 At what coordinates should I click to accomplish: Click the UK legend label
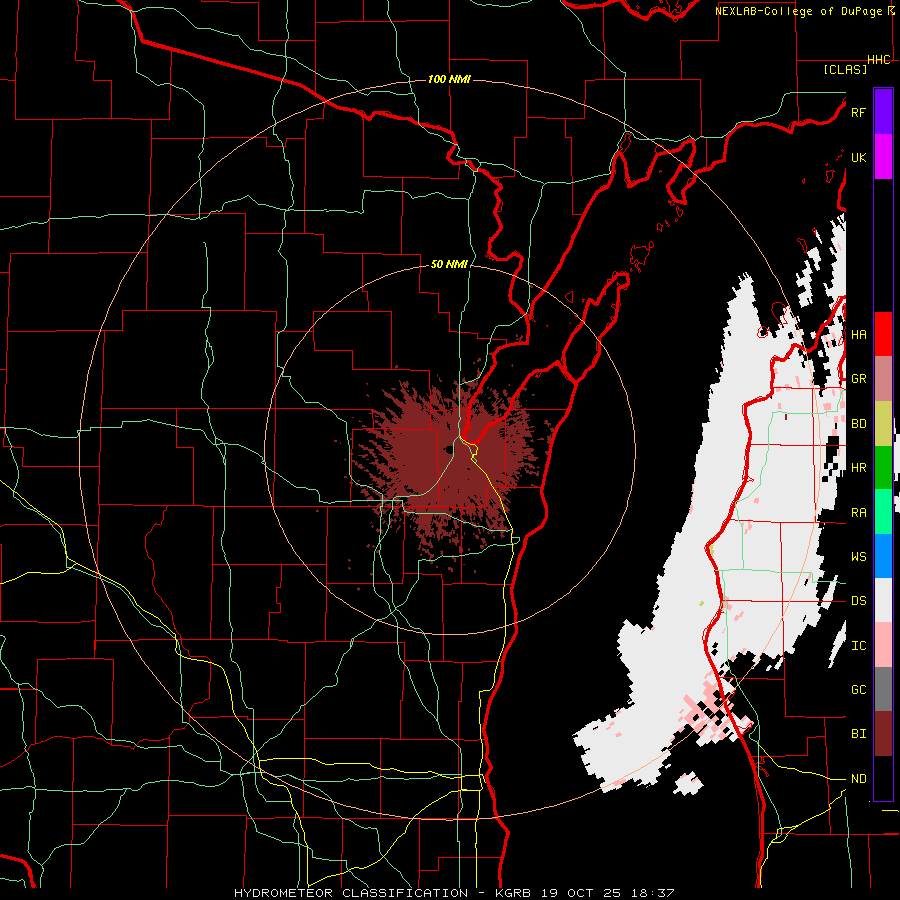point(858,157)
